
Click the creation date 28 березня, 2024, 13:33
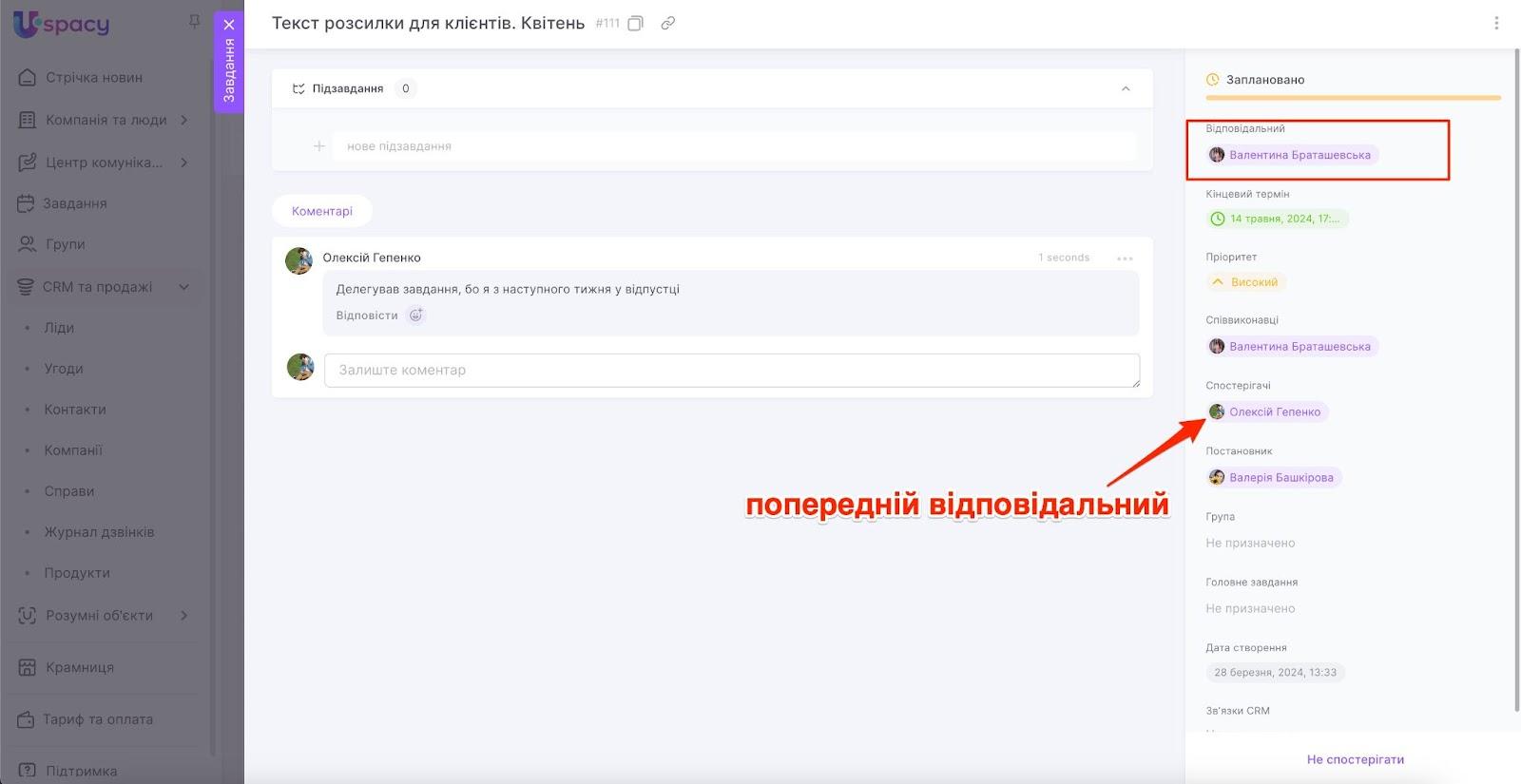click(1276, 673)
